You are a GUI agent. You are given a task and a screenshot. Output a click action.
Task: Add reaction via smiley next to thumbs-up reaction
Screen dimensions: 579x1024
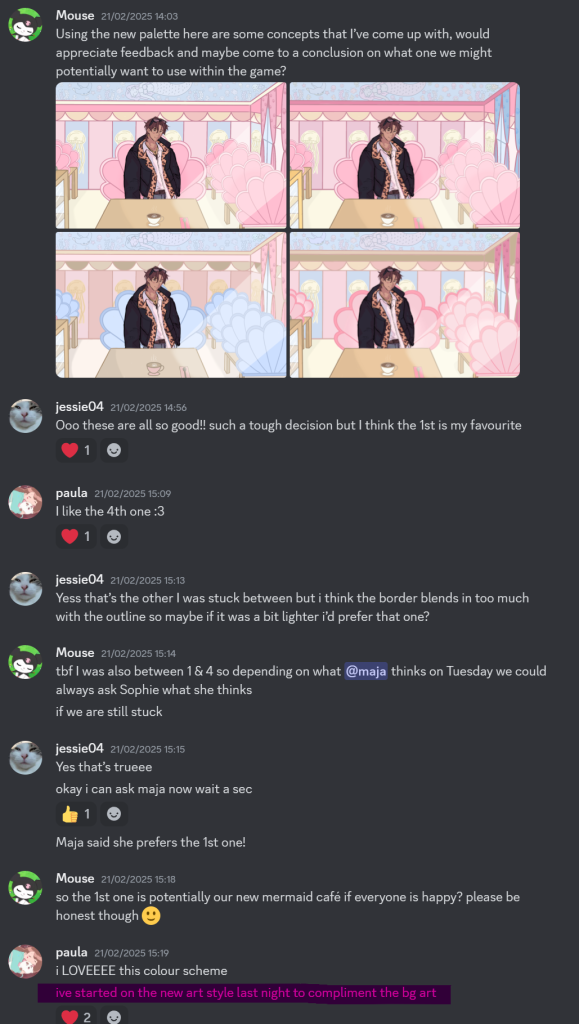[114, 814]
